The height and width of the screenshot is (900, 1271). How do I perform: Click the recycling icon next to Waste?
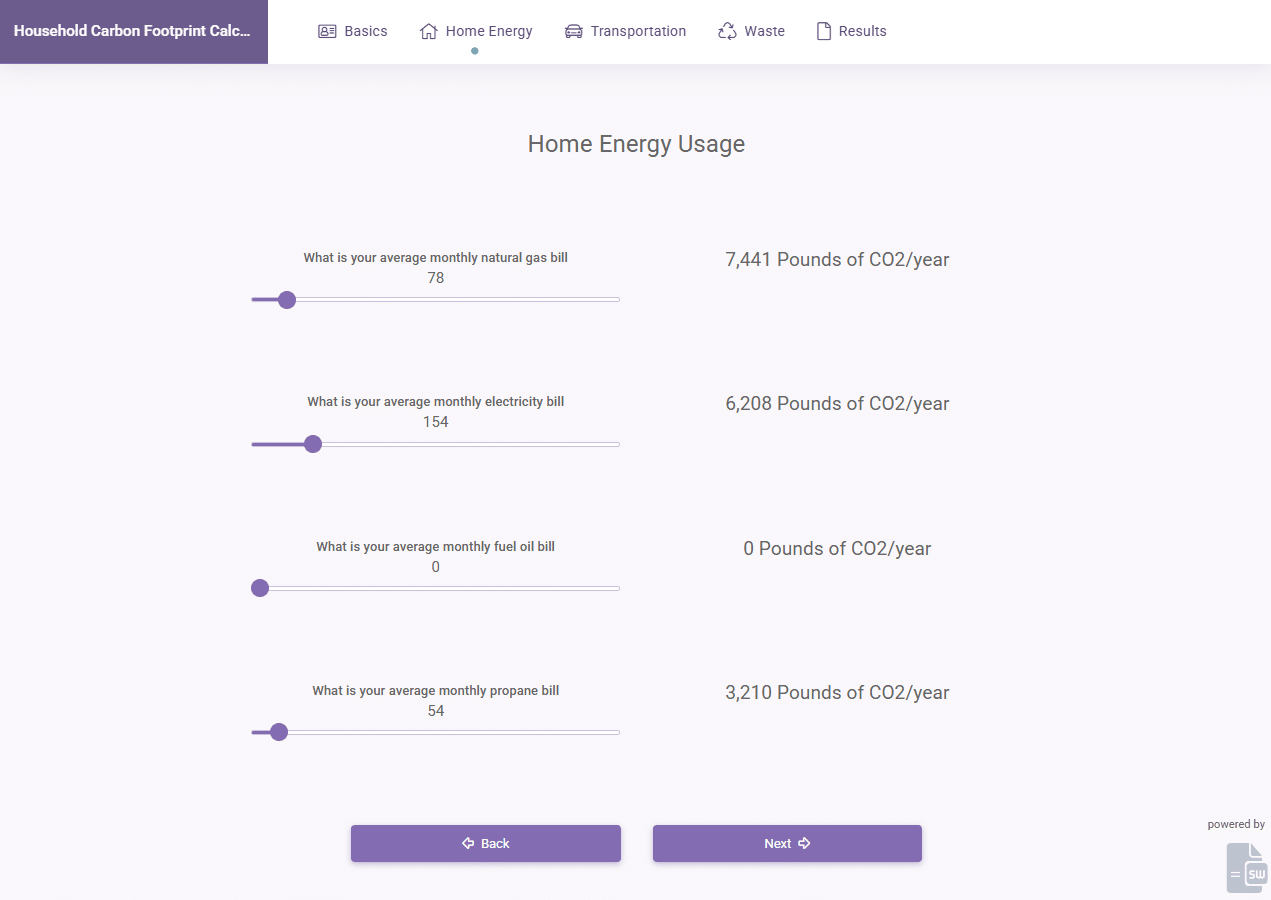[726, 30]
